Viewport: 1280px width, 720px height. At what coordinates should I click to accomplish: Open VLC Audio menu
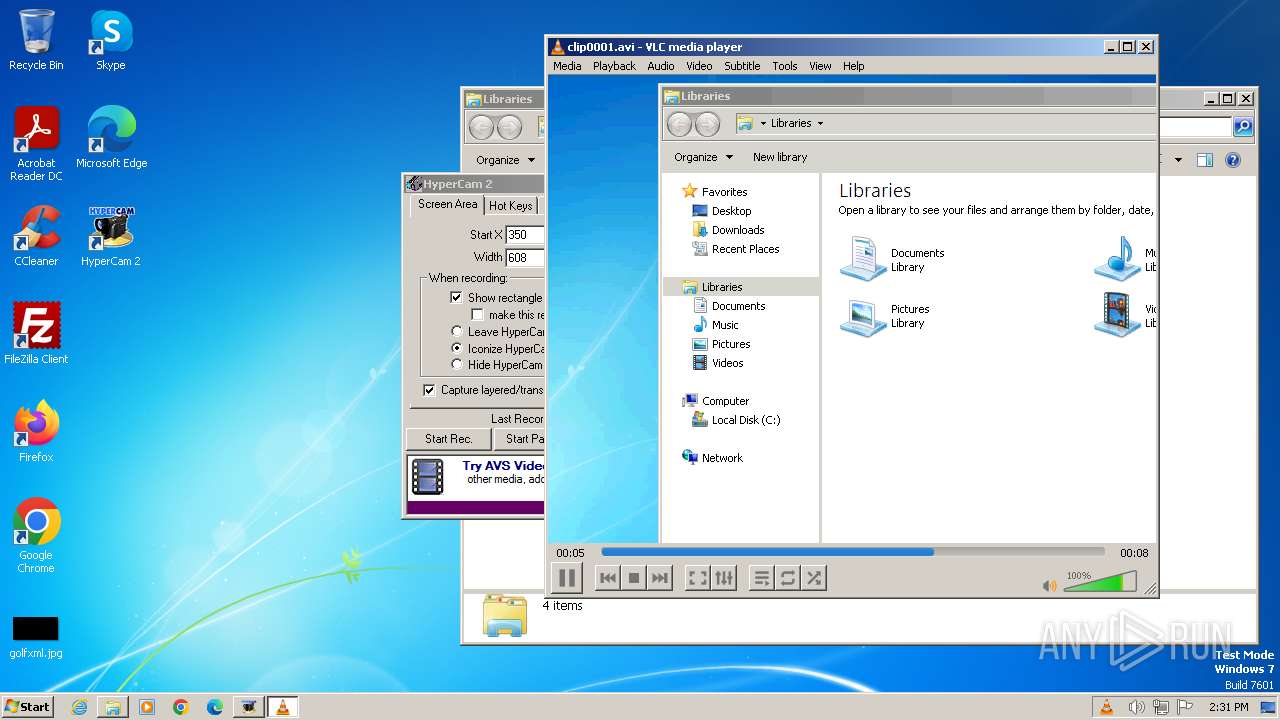coord(660,66)
